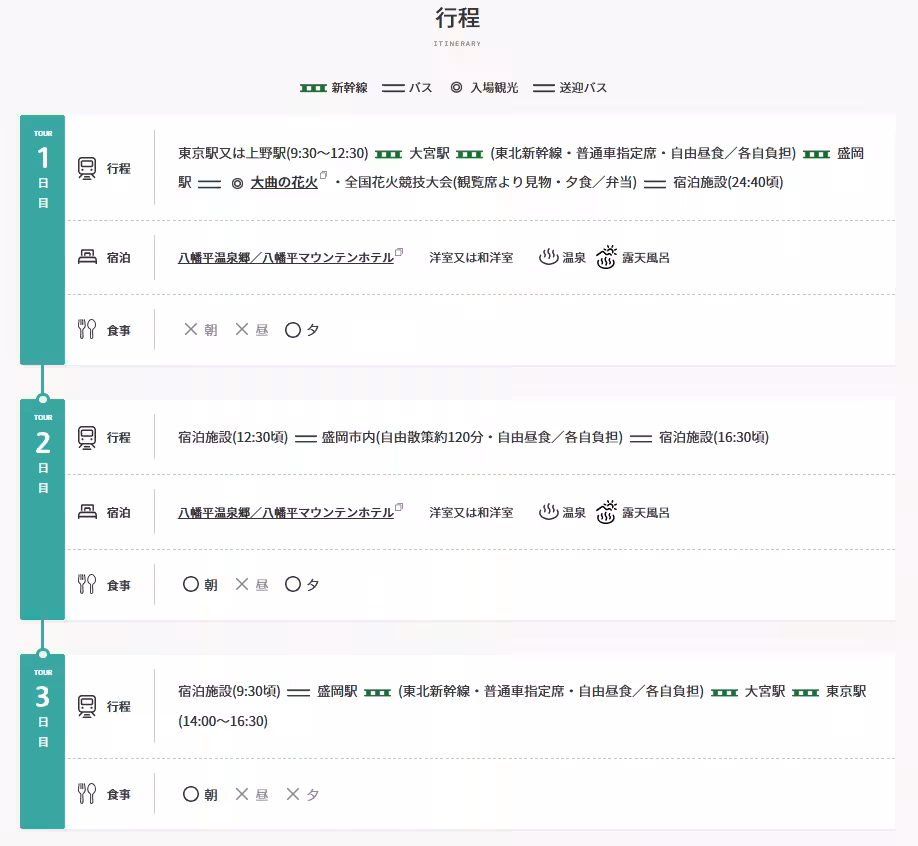Screen dimensions: 918x846
Task: Click the day 2 温泉 label text
Action: click(x=574, y=512)
